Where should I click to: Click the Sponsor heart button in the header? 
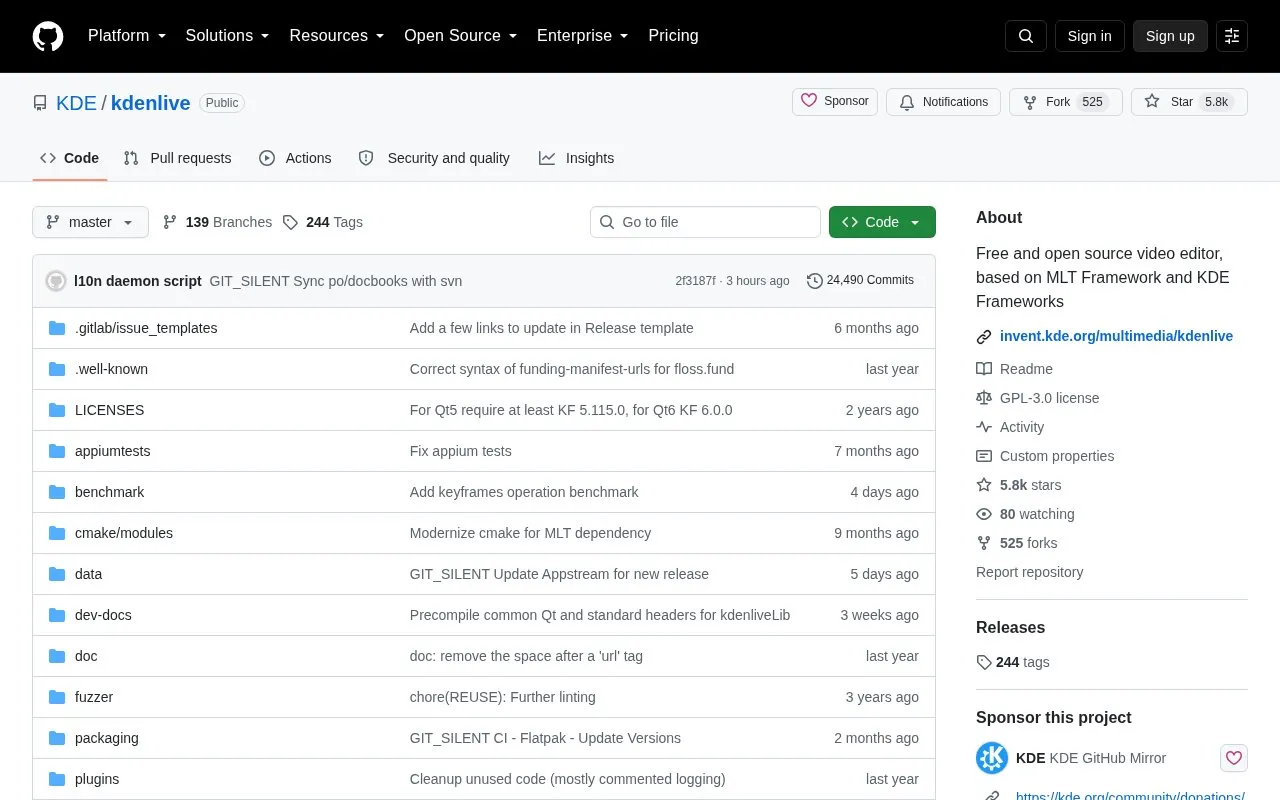835,102
